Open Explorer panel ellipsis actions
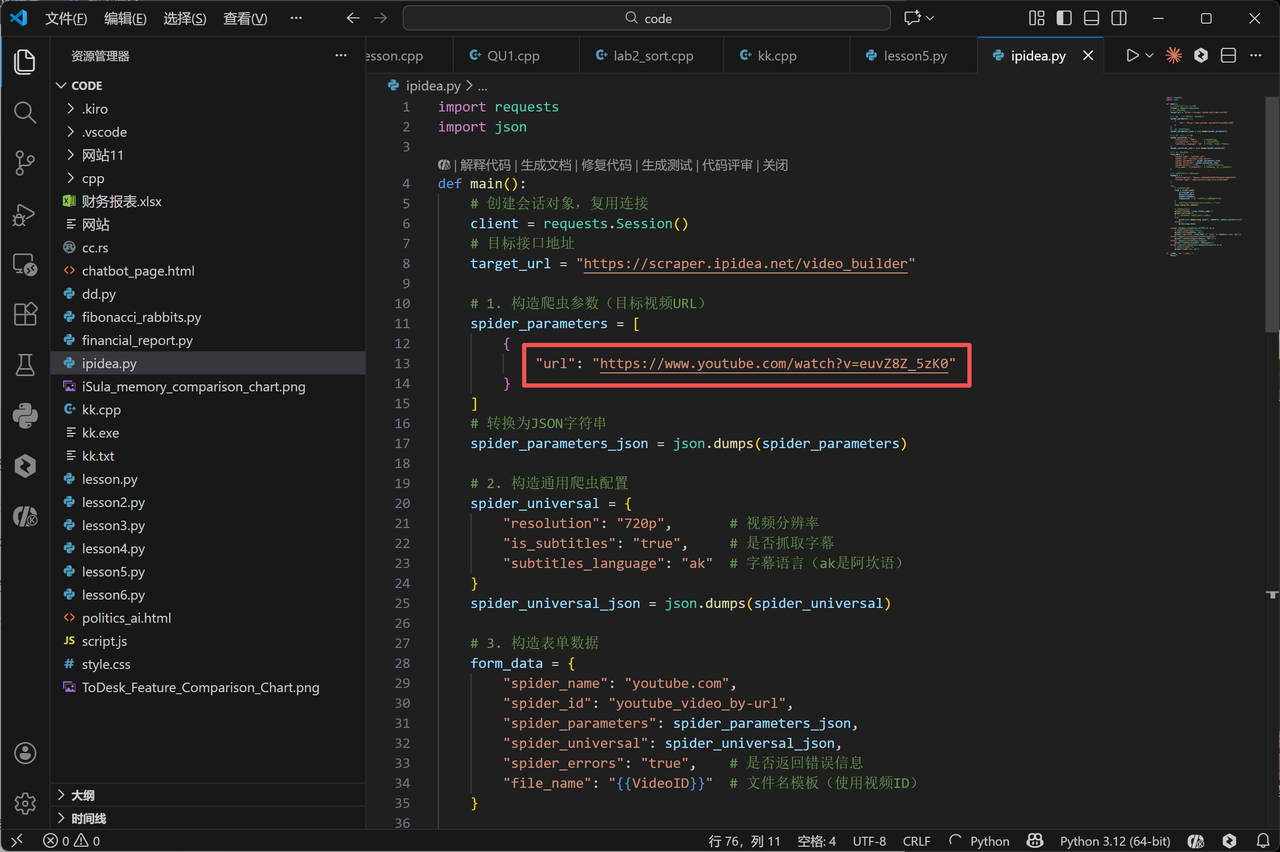Screen dimensions: 1280x852 click(341, 56)
